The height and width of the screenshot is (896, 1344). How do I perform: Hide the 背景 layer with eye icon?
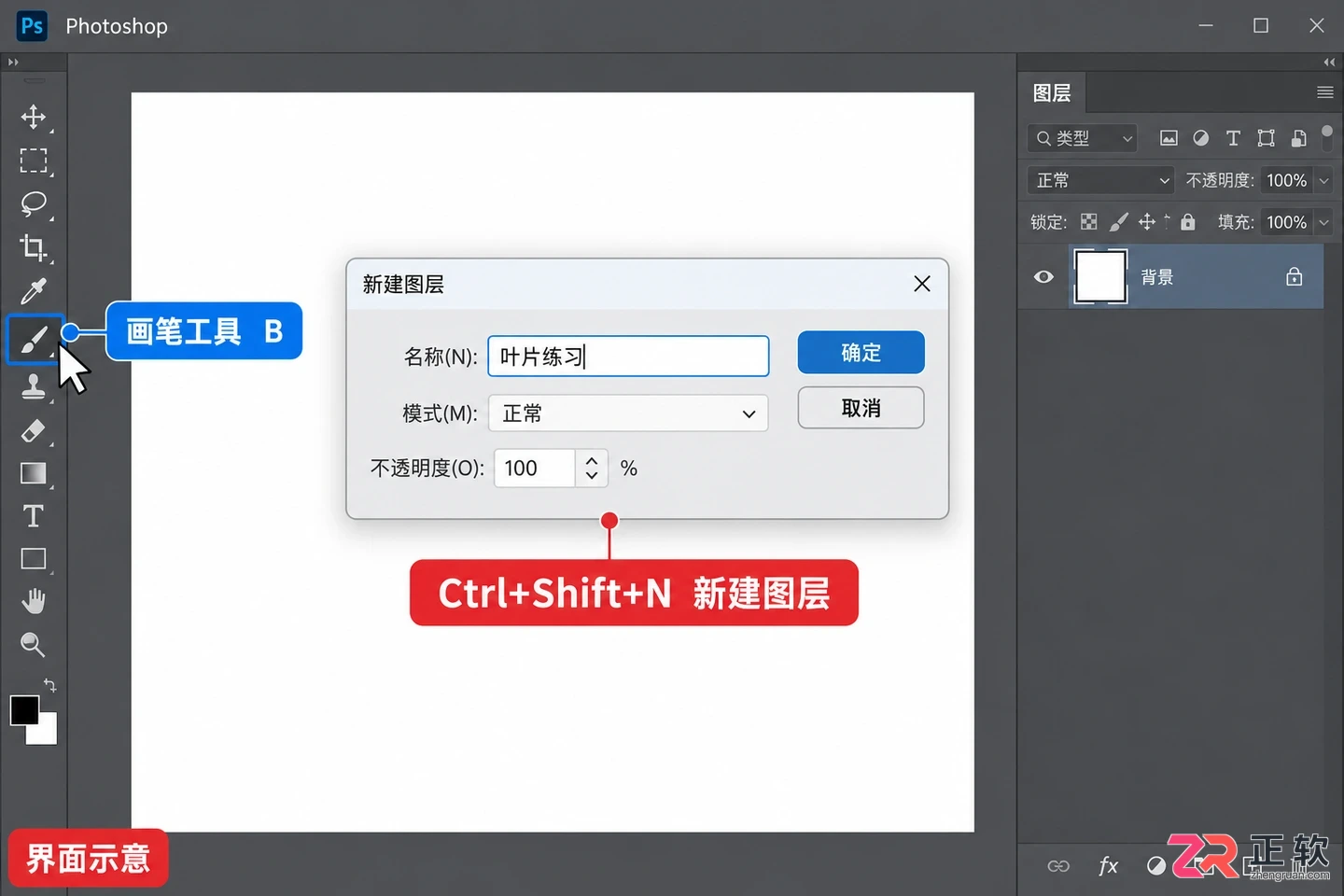point(1043,277)
